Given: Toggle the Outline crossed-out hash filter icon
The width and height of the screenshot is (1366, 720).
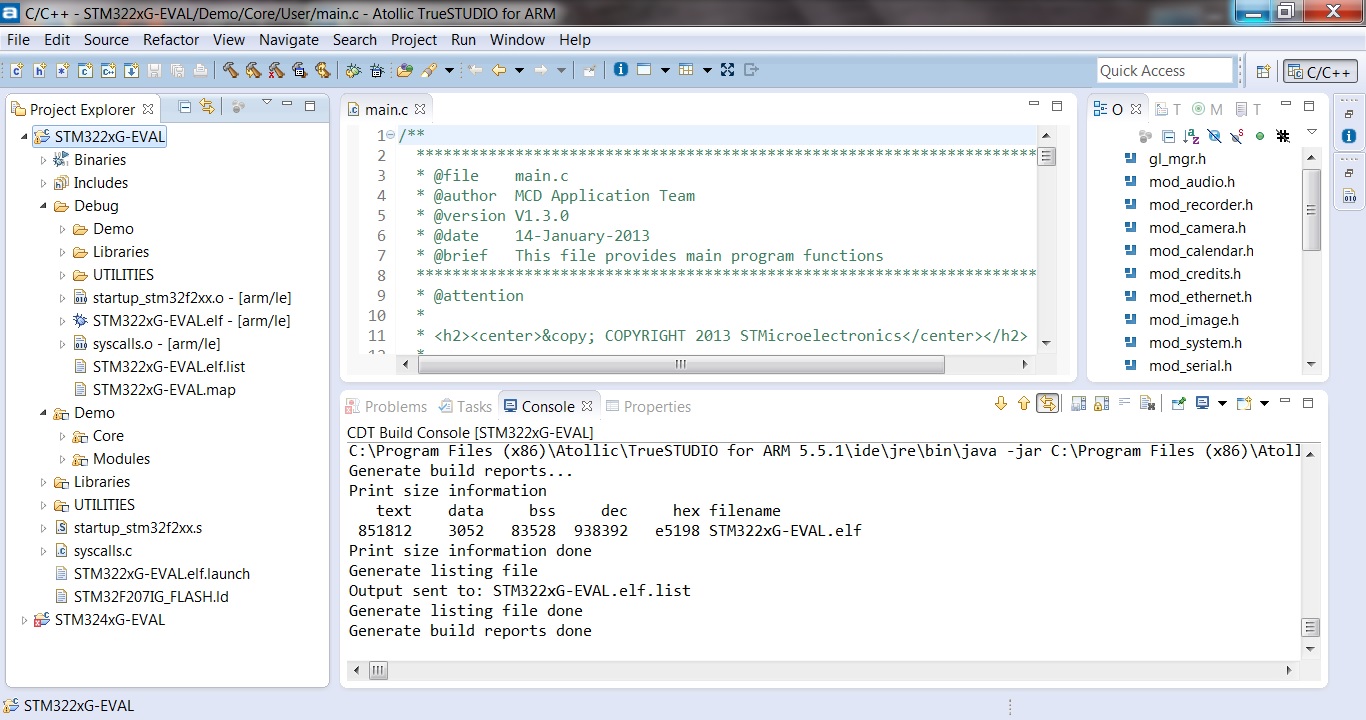Looking at the screenshot, I should pyautogui.click(x=1283, y=136).
